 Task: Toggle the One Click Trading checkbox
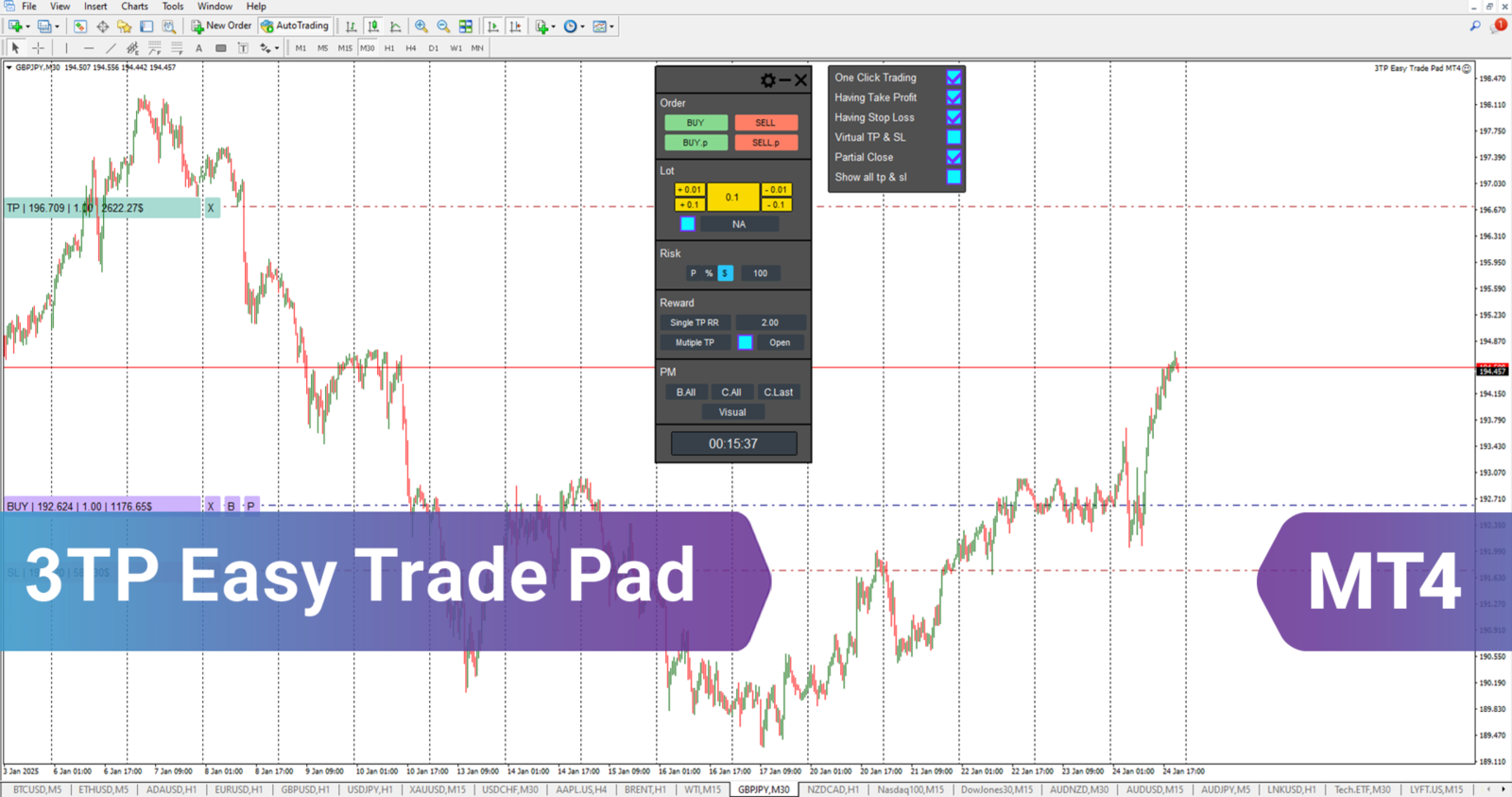(x=954, y=78)
